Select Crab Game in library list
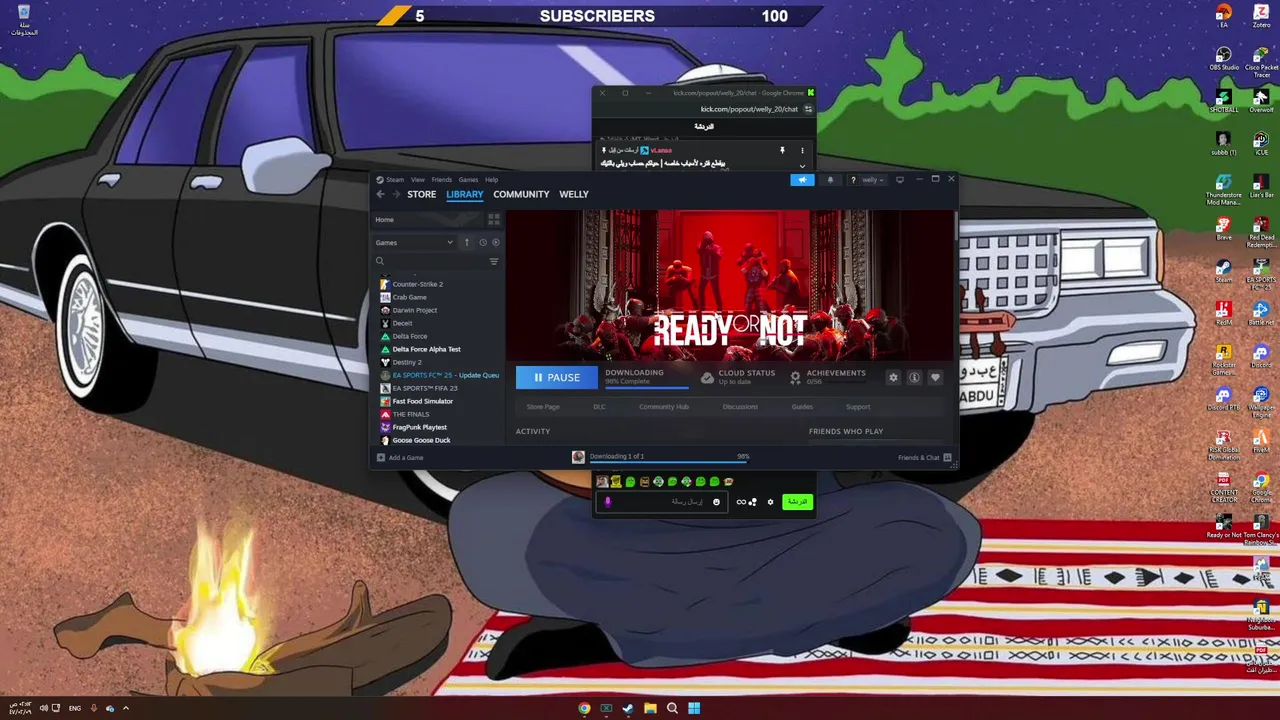The image size is (1280, 720). click(x=409, y=297)
